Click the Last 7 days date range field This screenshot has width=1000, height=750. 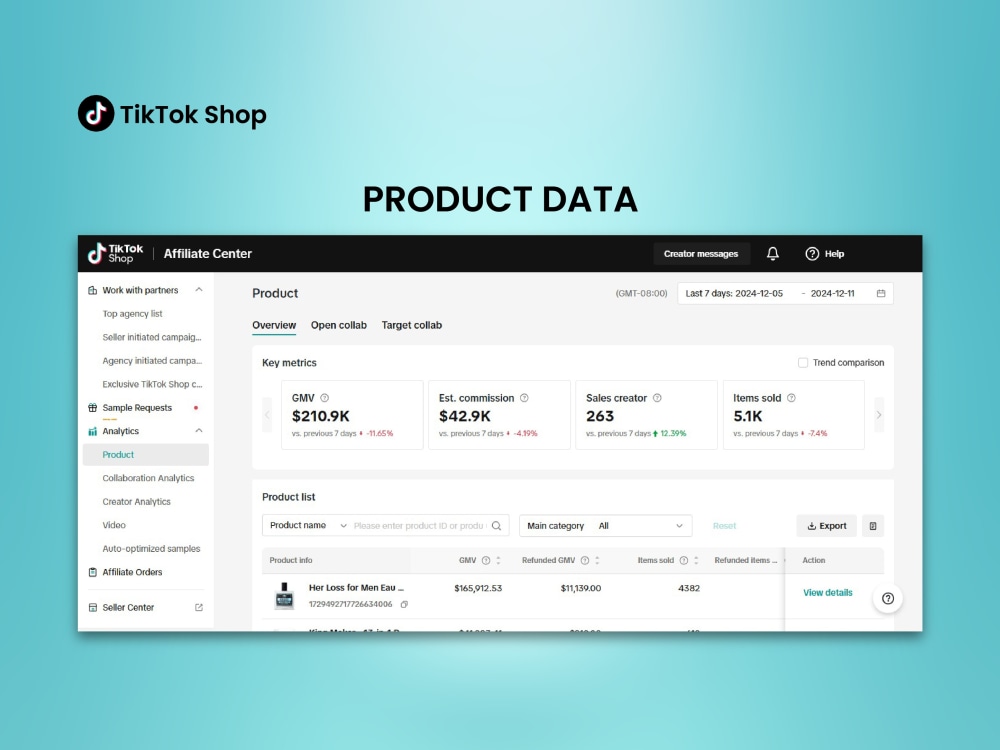pyautogui.click(x=785, y=293)
